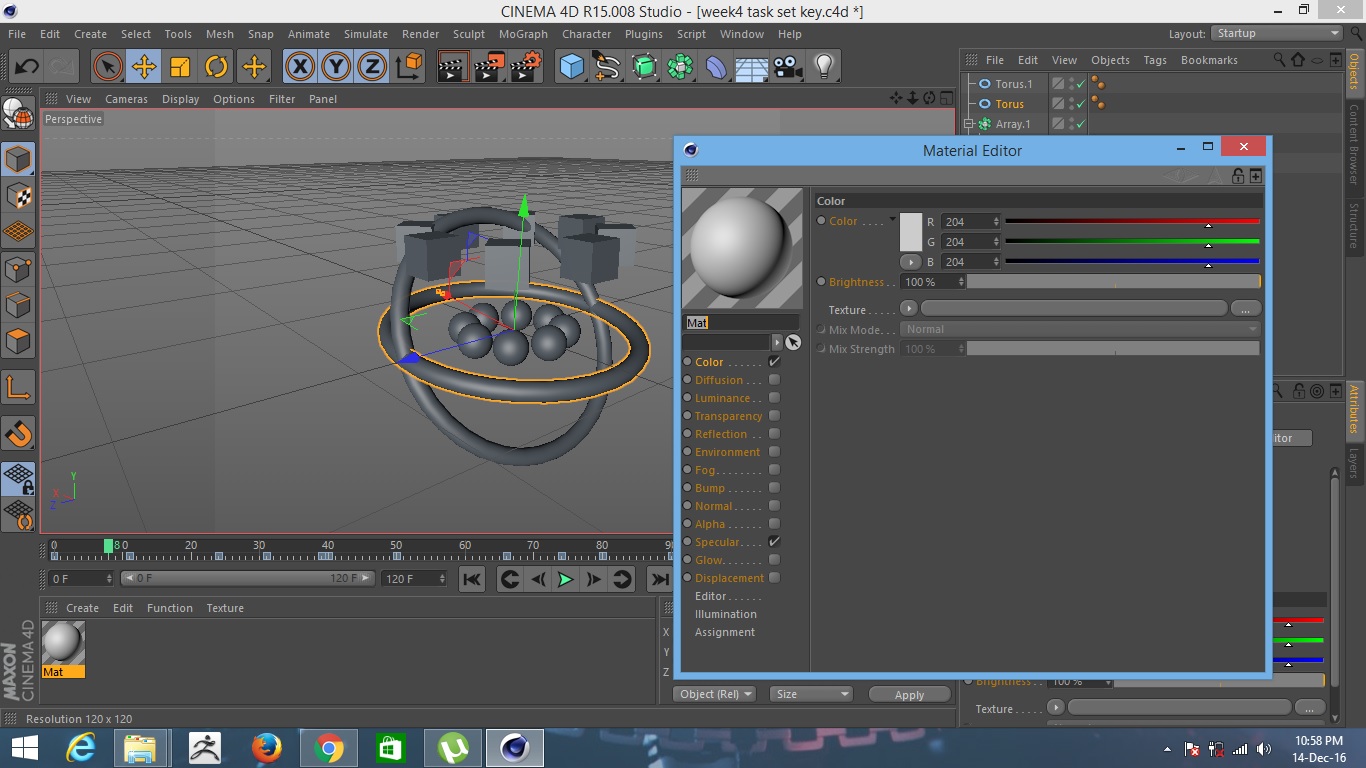Disable the Specular channel checkbox
This screenshot has height=768, width=1366.
click(x=774, y=542)
